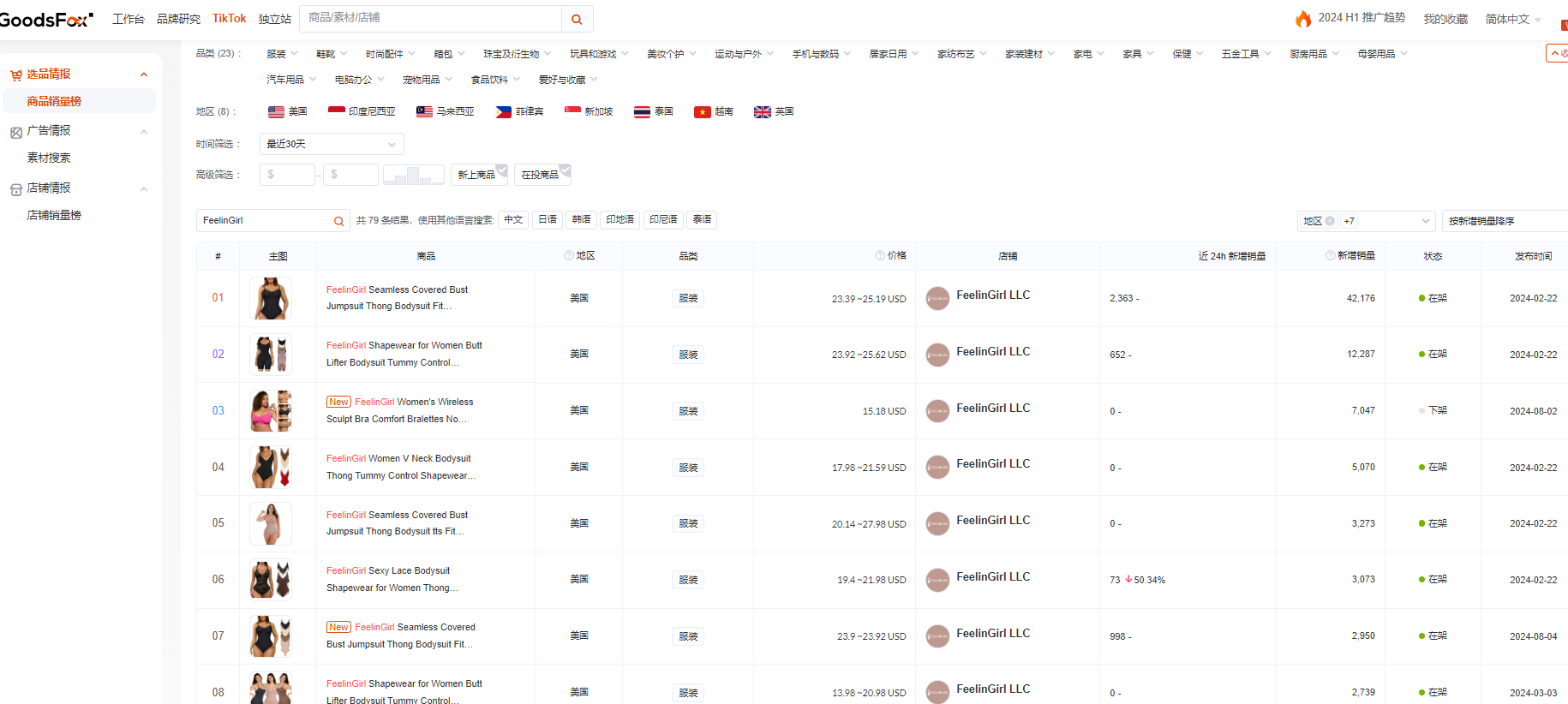Click the 服装 category tag in row 02
This screenshot has height=704, width=1568.
[688, 355]
